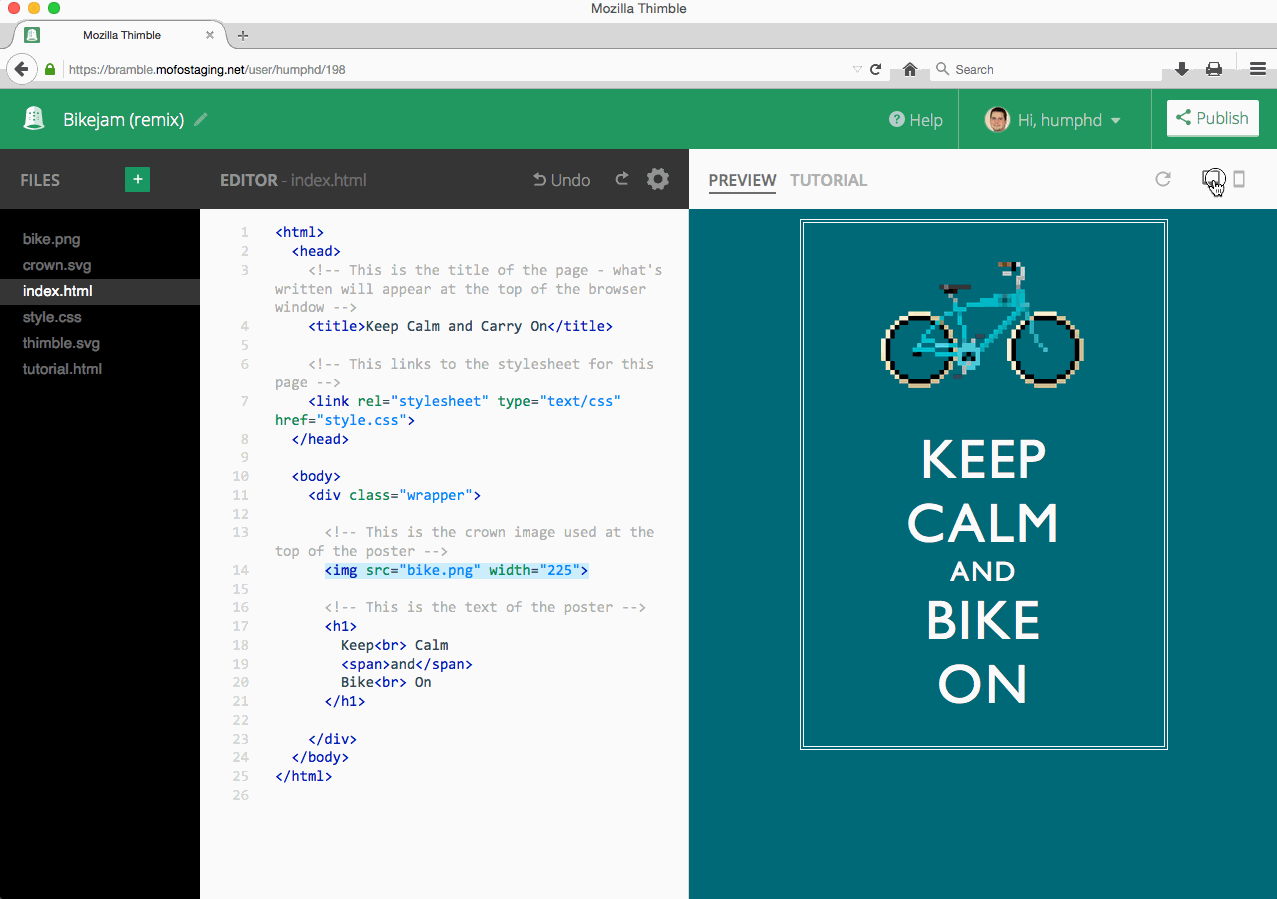Click the pencil icon to rename Bikejam project

coord(201,119)
